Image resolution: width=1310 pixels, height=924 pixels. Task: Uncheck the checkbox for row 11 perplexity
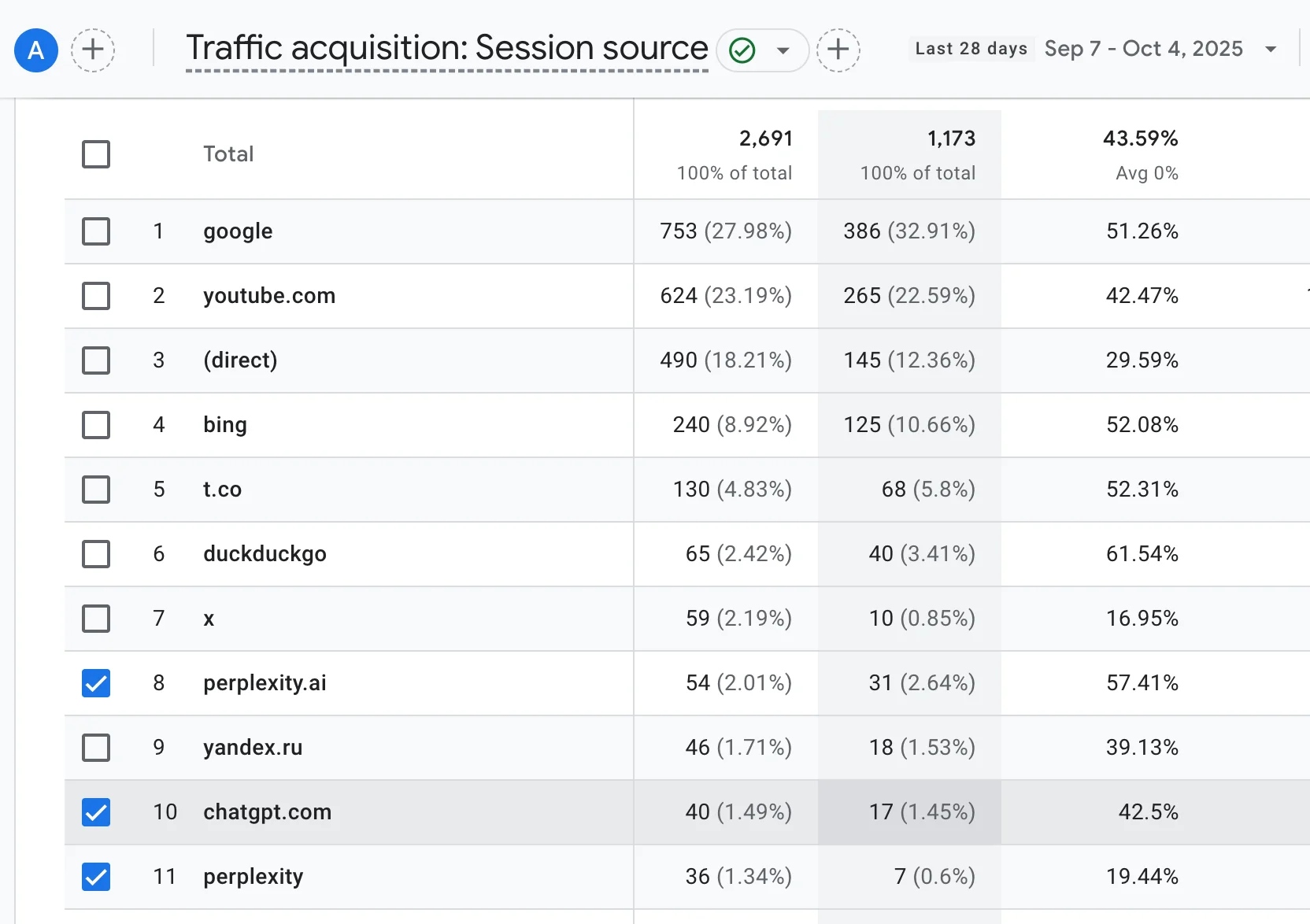pyautogui.click(x=96, y=877)
